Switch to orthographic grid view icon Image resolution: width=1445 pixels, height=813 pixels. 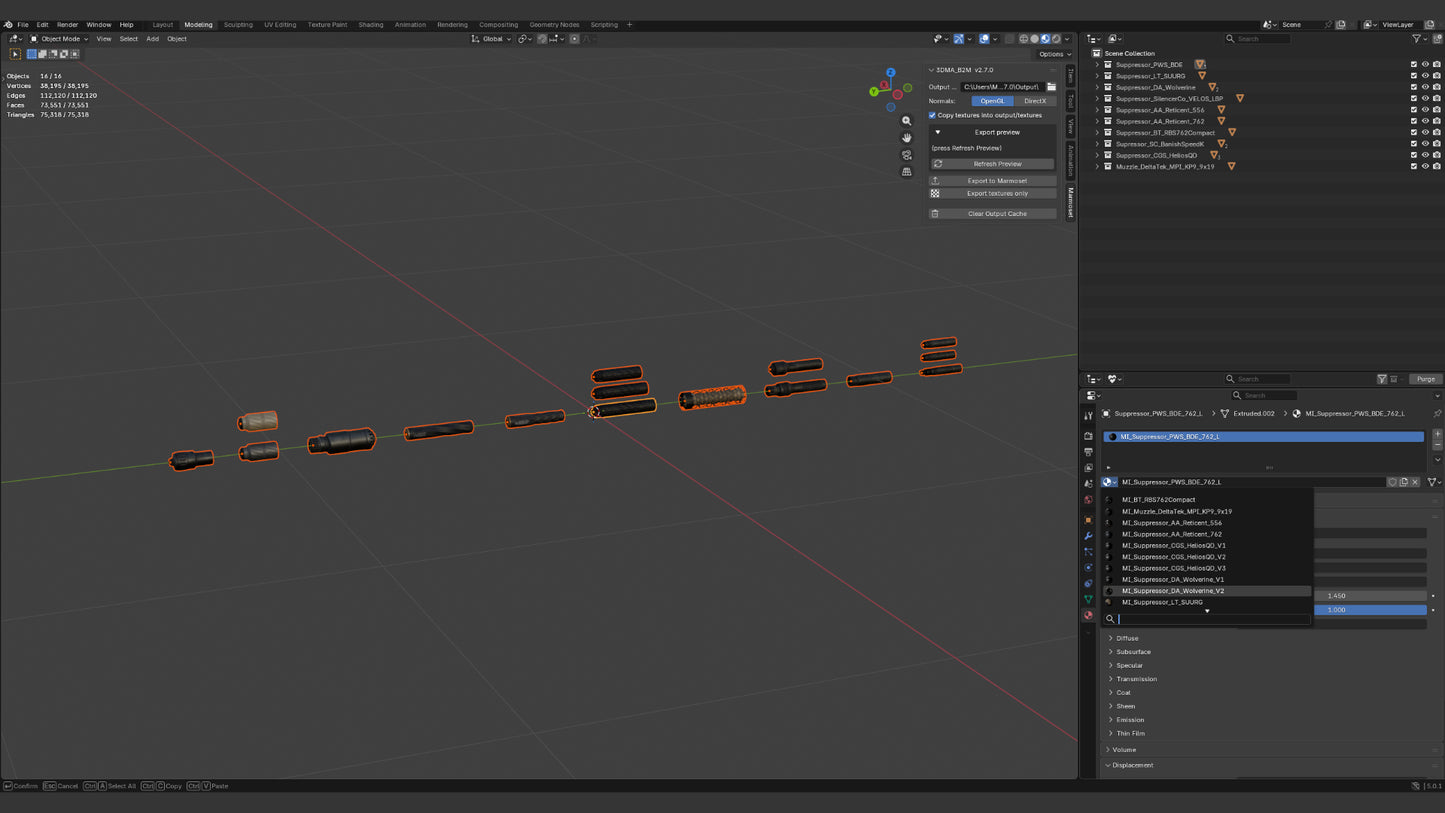click(906, 172)
